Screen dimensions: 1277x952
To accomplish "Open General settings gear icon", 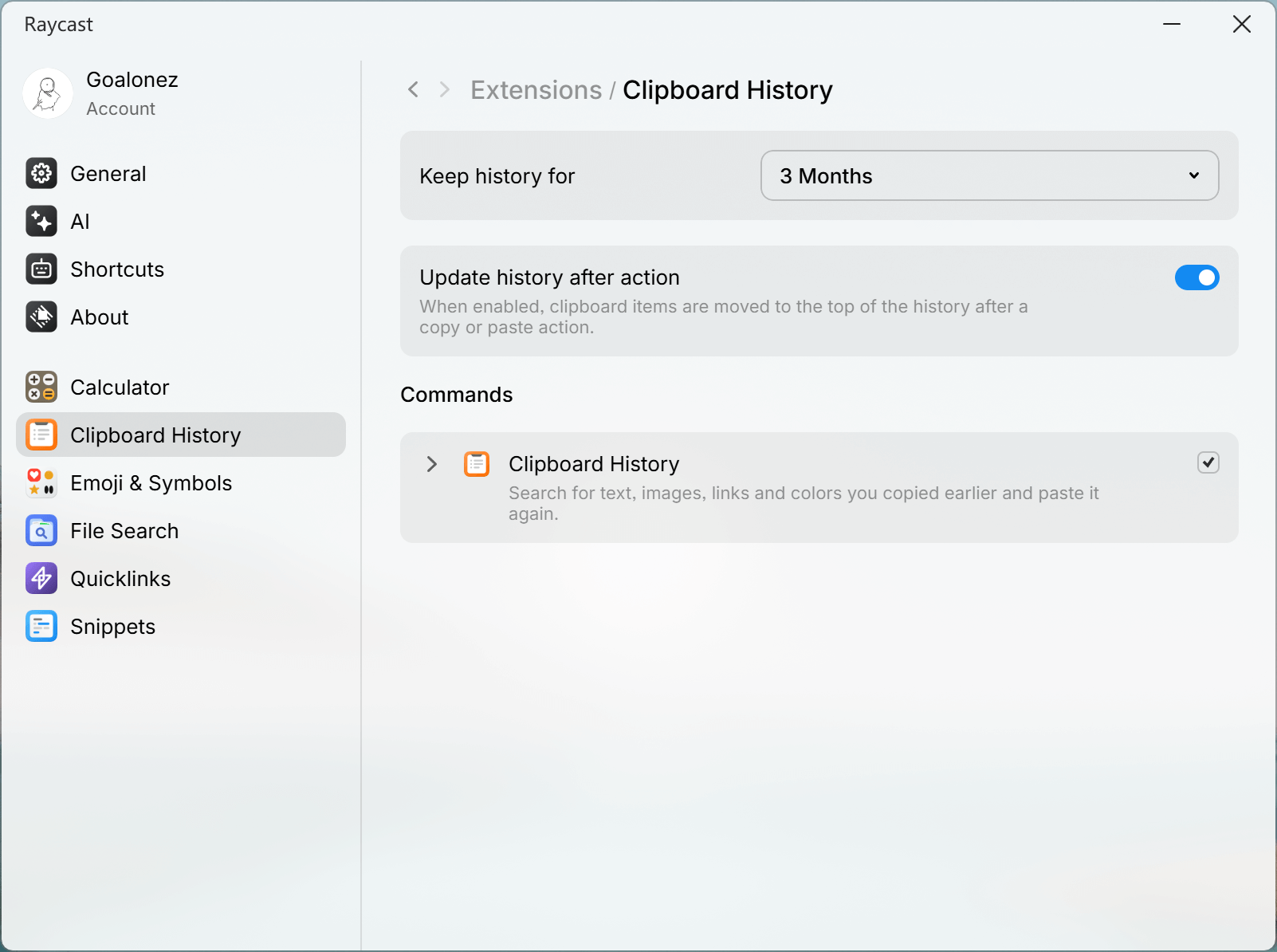I will (x=41, y=174).
